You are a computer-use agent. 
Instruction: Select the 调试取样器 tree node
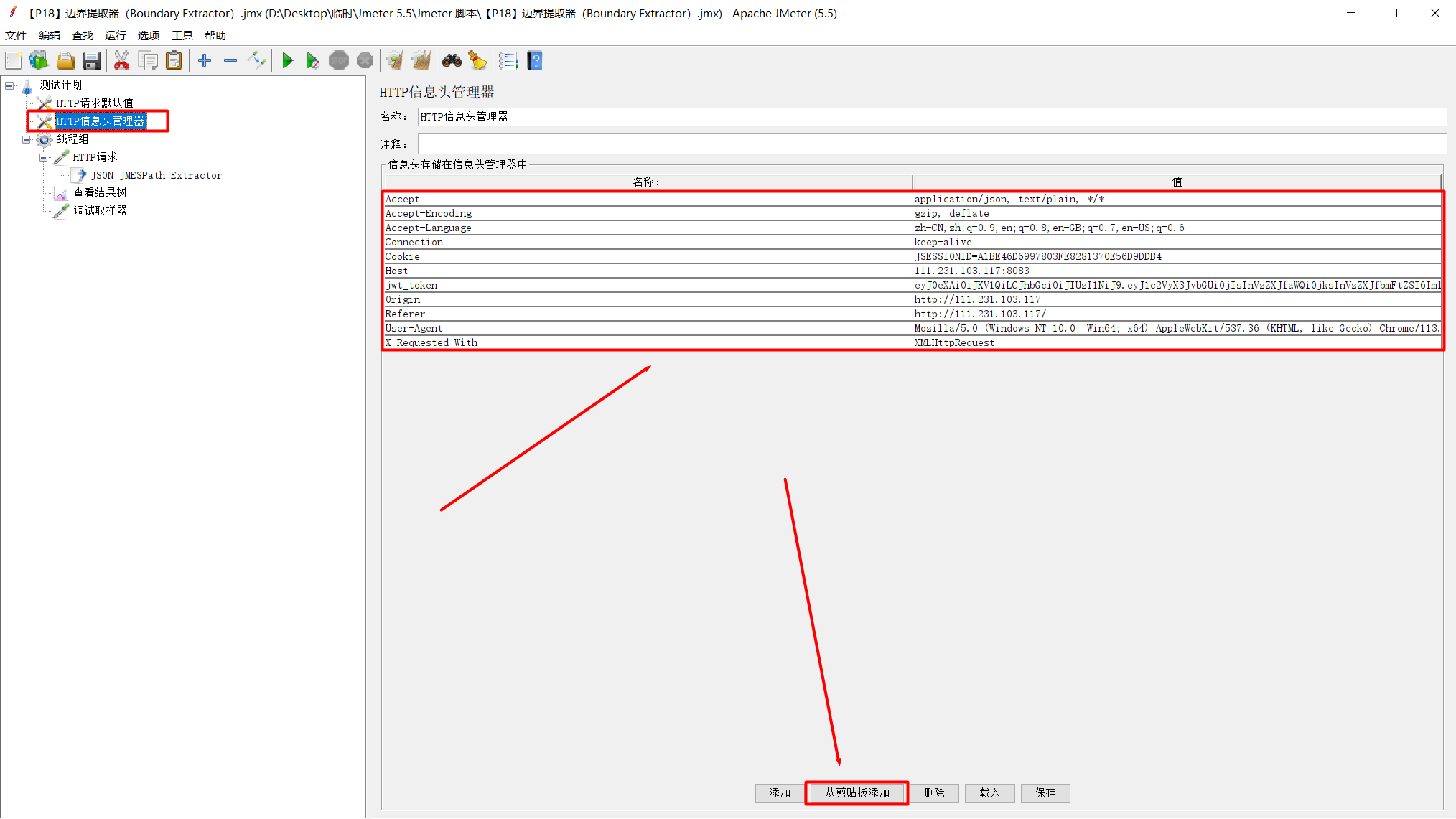point(100,211)
